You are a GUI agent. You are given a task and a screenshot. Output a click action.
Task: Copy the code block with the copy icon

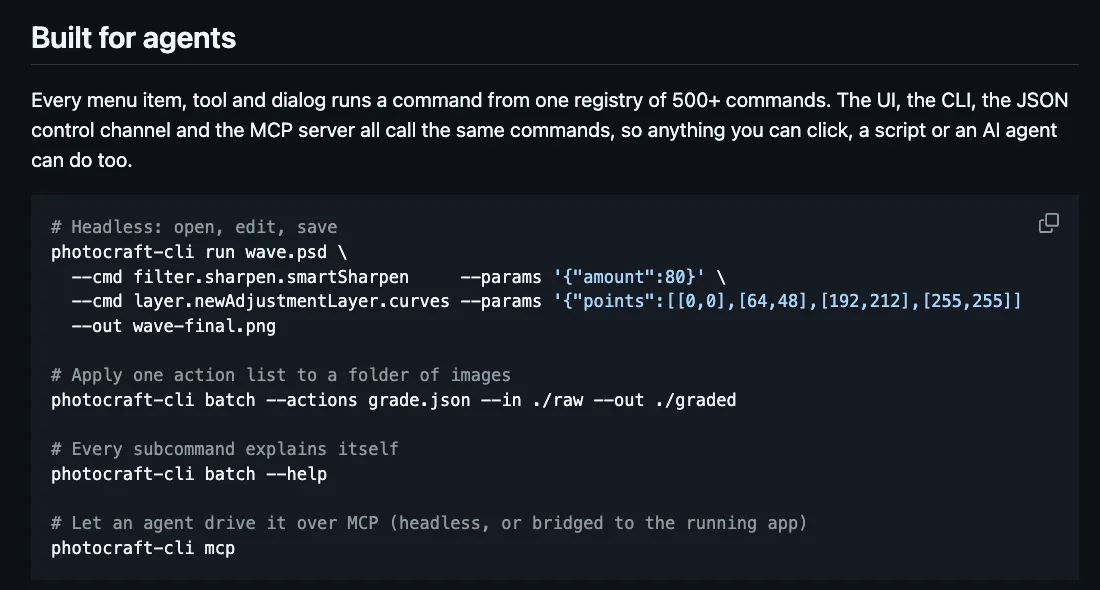coord(1049,223)
